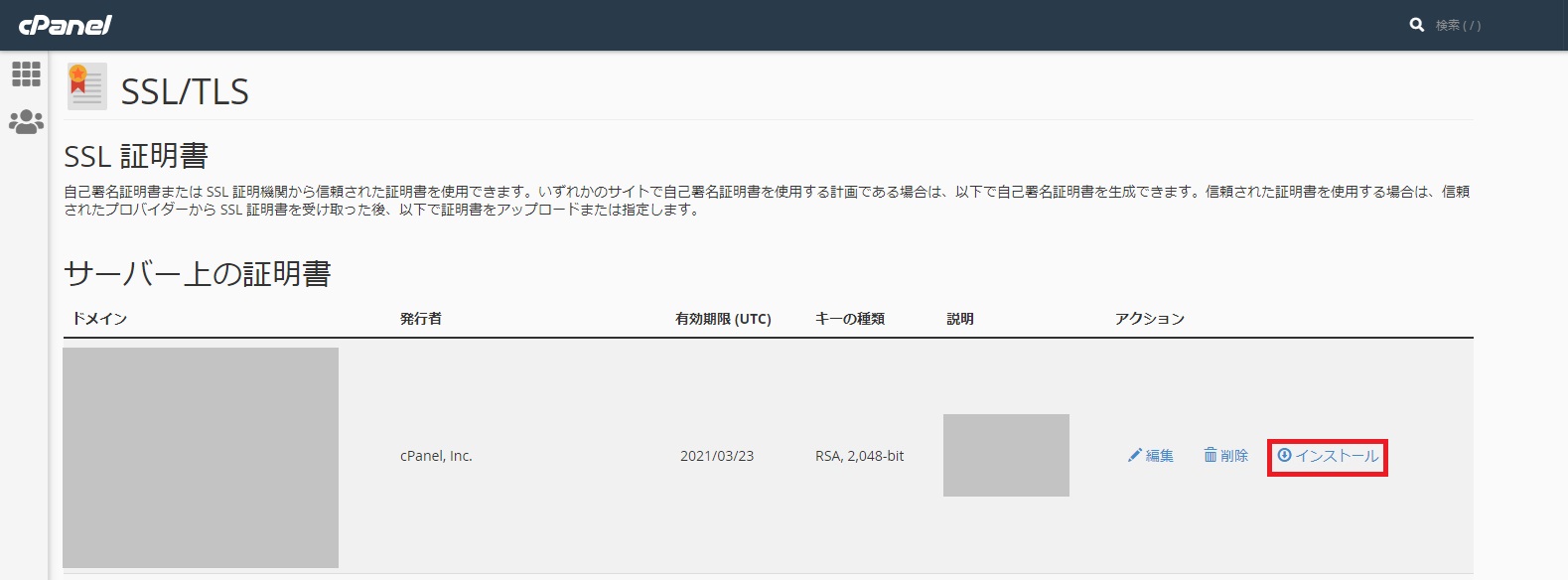Screen dimensions: 1568x580
Task: Click the pencil icon beside 編集
Action: pos(1135,456)
